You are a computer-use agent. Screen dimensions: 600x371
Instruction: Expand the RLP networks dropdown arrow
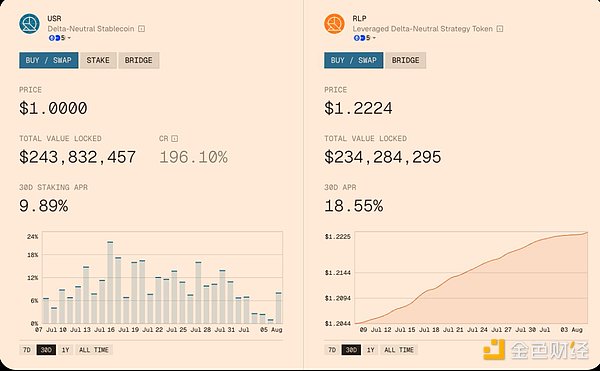tap(374, 38)
